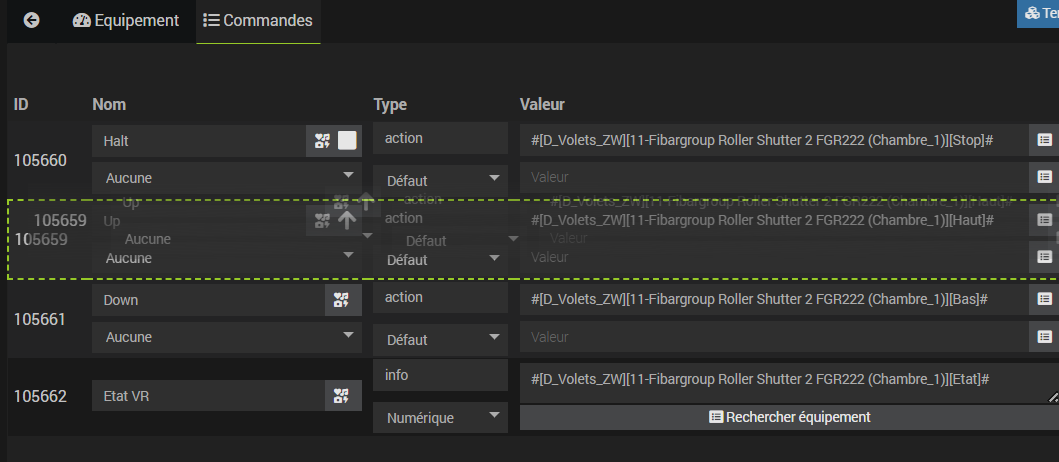Click empty Valeur field in the Halt row
This screenshot has height=462, width=1059.
[774, 178]
